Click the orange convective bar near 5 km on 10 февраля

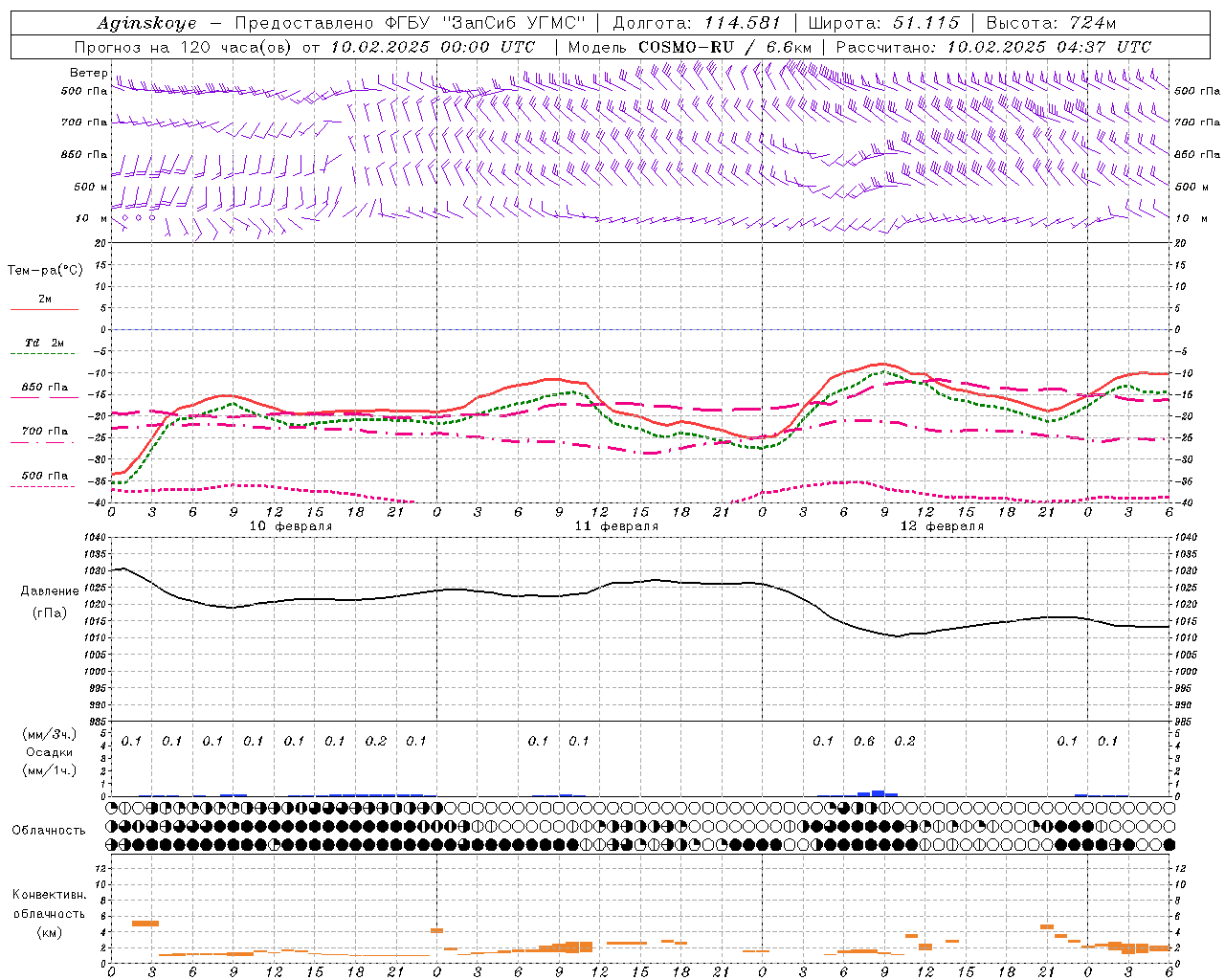(145, 923)
